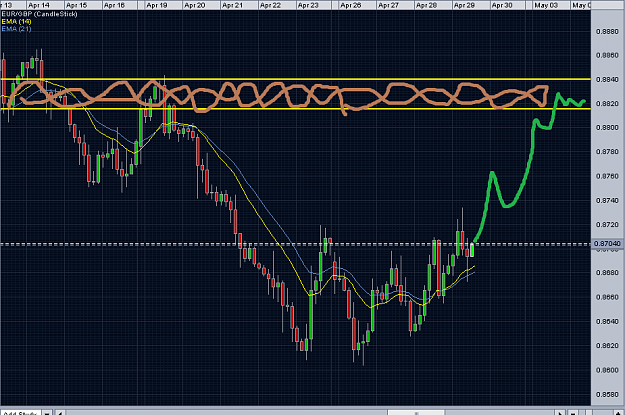Screen dimensions: 625x415
Task: Click the 0.8620 price axis label
Action: pyautogui.click(x=607, y=346)
